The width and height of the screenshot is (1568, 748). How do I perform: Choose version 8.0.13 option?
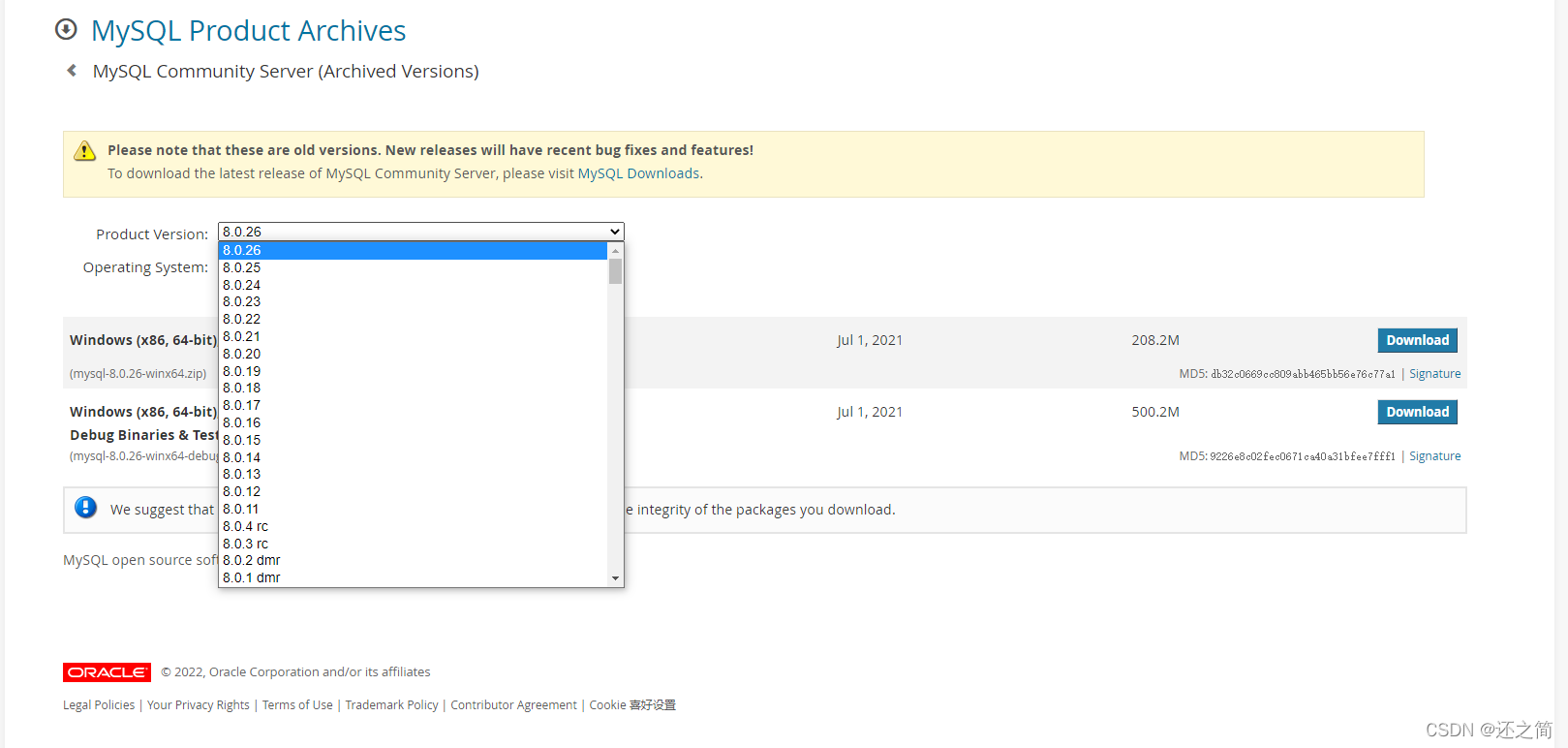[x=414, y=474]
